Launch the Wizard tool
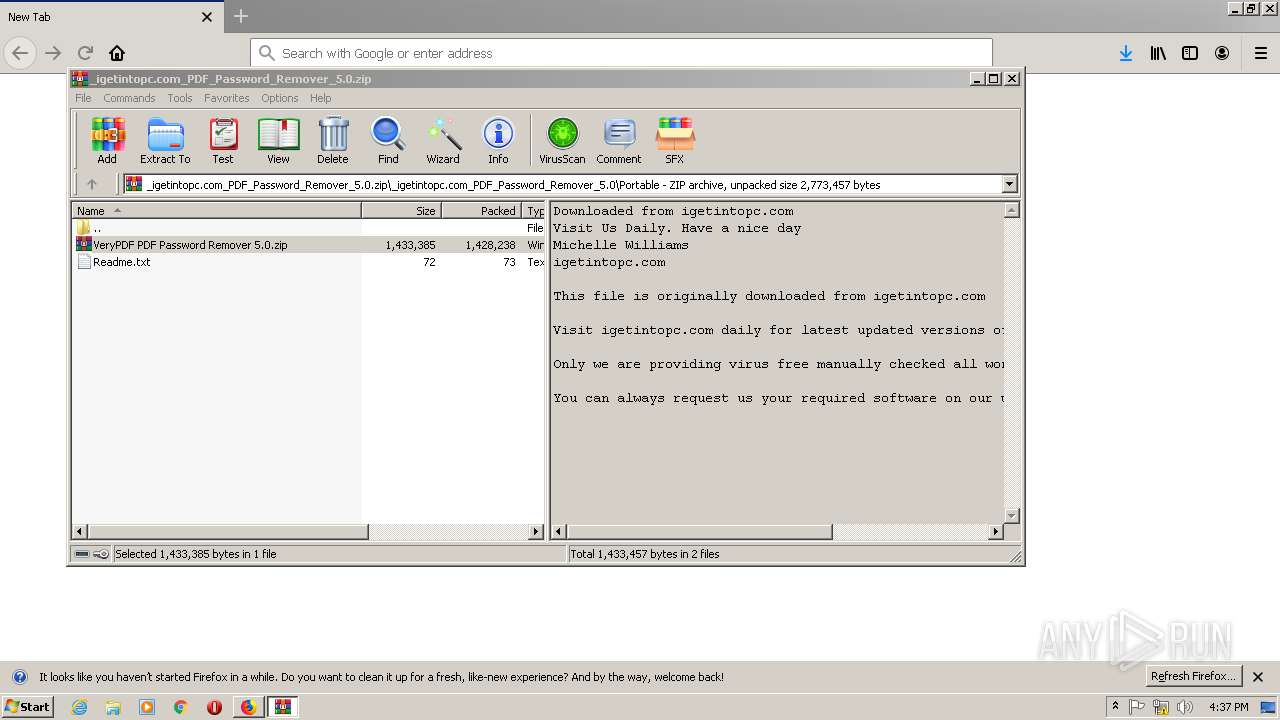The width and height of the screenshot is (1280, 720). (443, 140)
